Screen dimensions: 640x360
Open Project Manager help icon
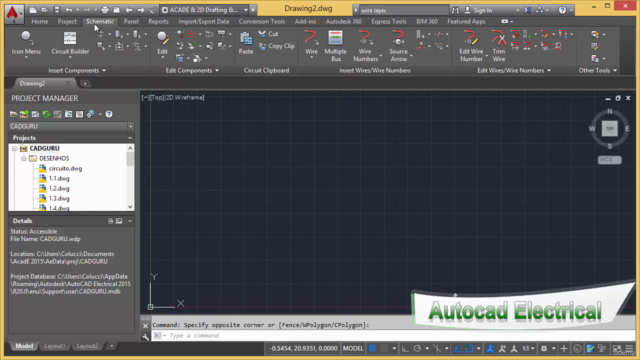coord(109,114)
